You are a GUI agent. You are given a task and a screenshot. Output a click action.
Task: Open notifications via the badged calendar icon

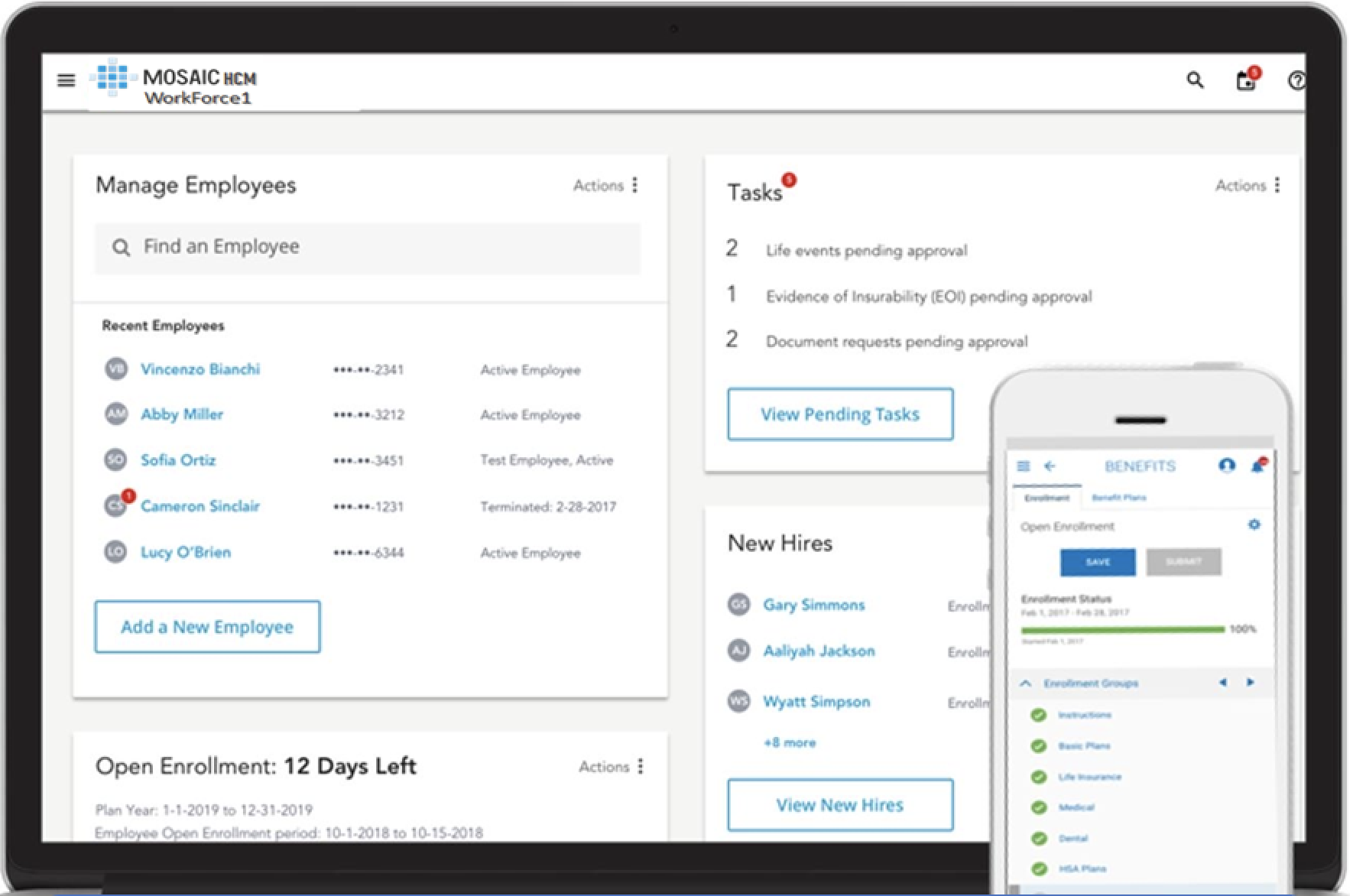(1246, 81)
